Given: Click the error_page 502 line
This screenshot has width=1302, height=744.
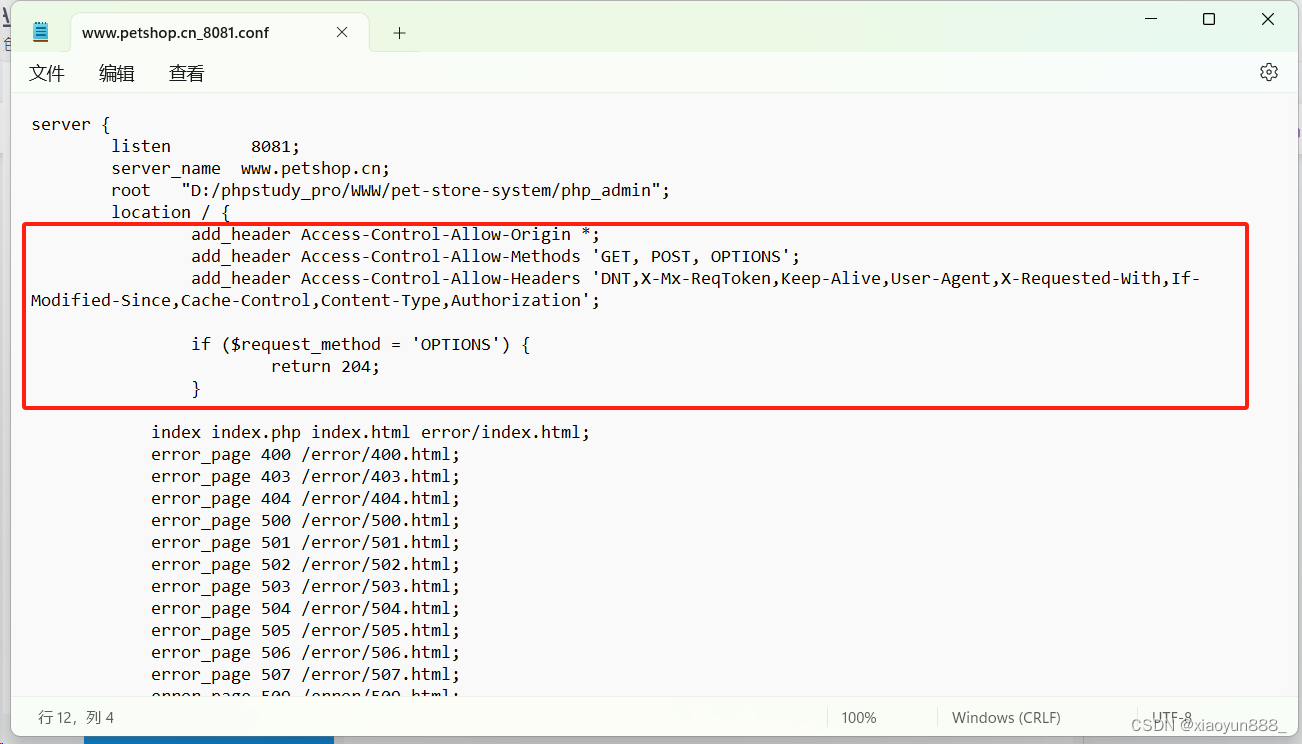Looking at the screenshot, I should [x=305, y=564].
